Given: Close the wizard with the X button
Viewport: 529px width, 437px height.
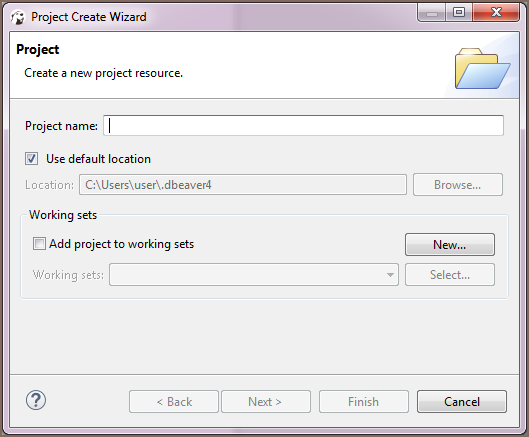Looking at the screenshot, I should coord(496,13).
